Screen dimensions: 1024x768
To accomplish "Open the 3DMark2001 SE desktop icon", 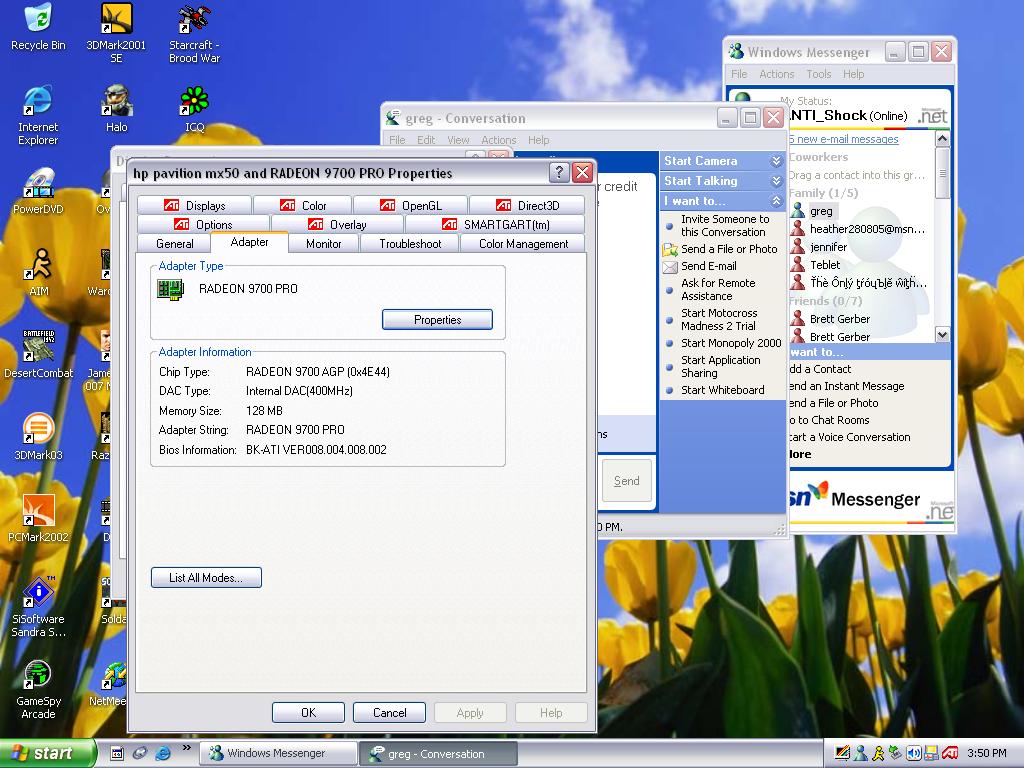I will 116,33.
